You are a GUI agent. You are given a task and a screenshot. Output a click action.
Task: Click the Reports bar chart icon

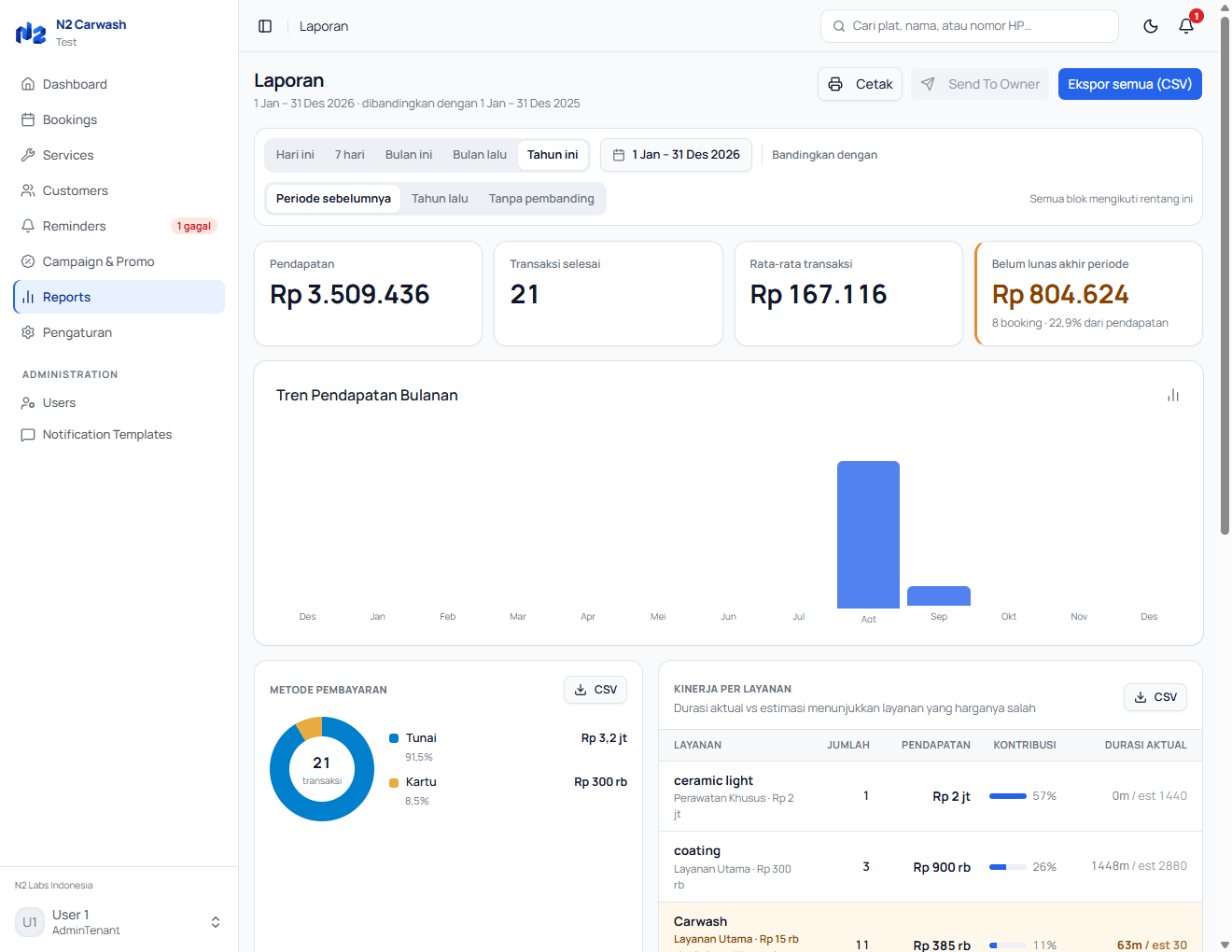28,297
